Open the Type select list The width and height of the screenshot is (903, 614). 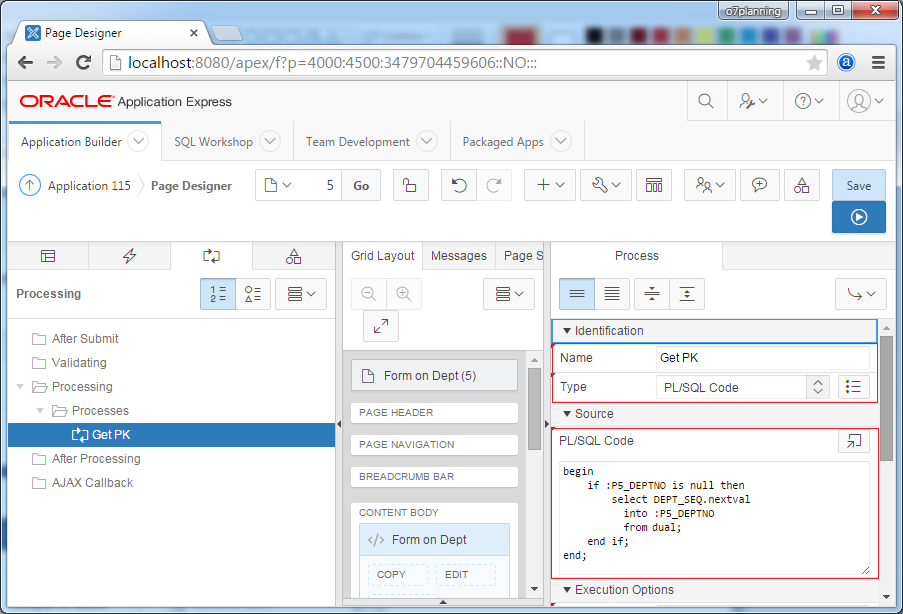[742, 387]
